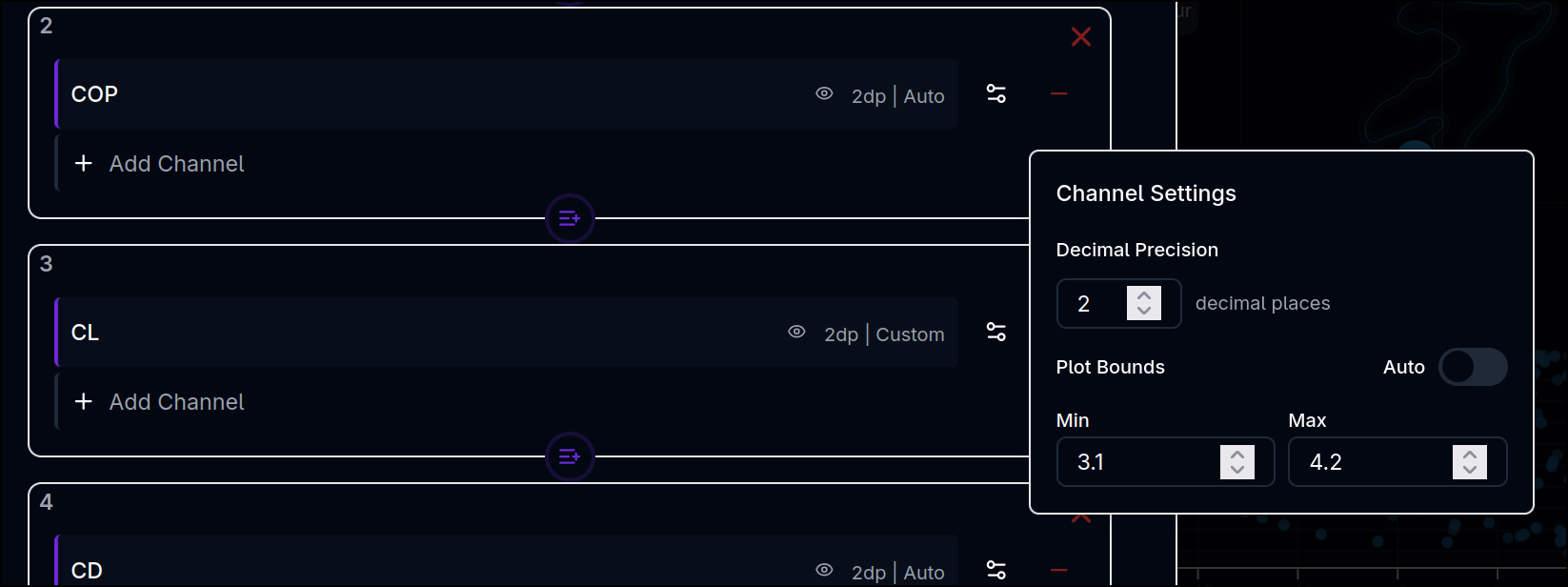The image size is (1568, 587).
Task: Open channel settings for COP
Action: (996, 94)
